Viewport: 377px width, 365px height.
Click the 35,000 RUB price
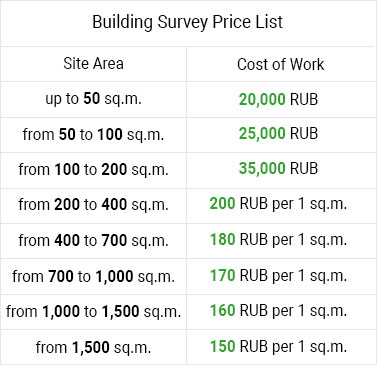pyautogui.click(x=278, y=168)
